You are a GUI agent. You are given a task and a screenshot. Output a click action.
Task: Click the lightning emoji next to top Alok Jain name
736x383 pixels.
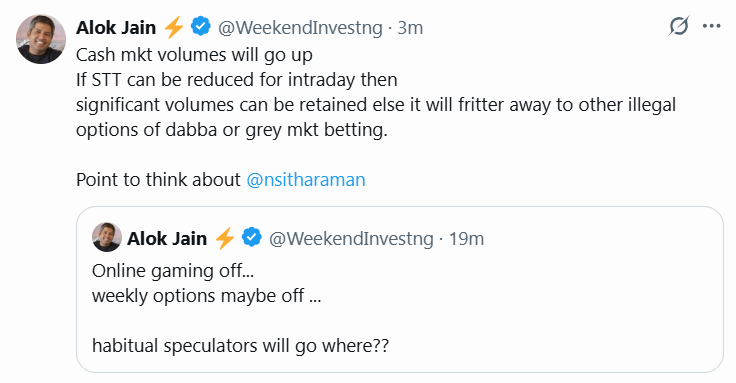click(174, 27)
